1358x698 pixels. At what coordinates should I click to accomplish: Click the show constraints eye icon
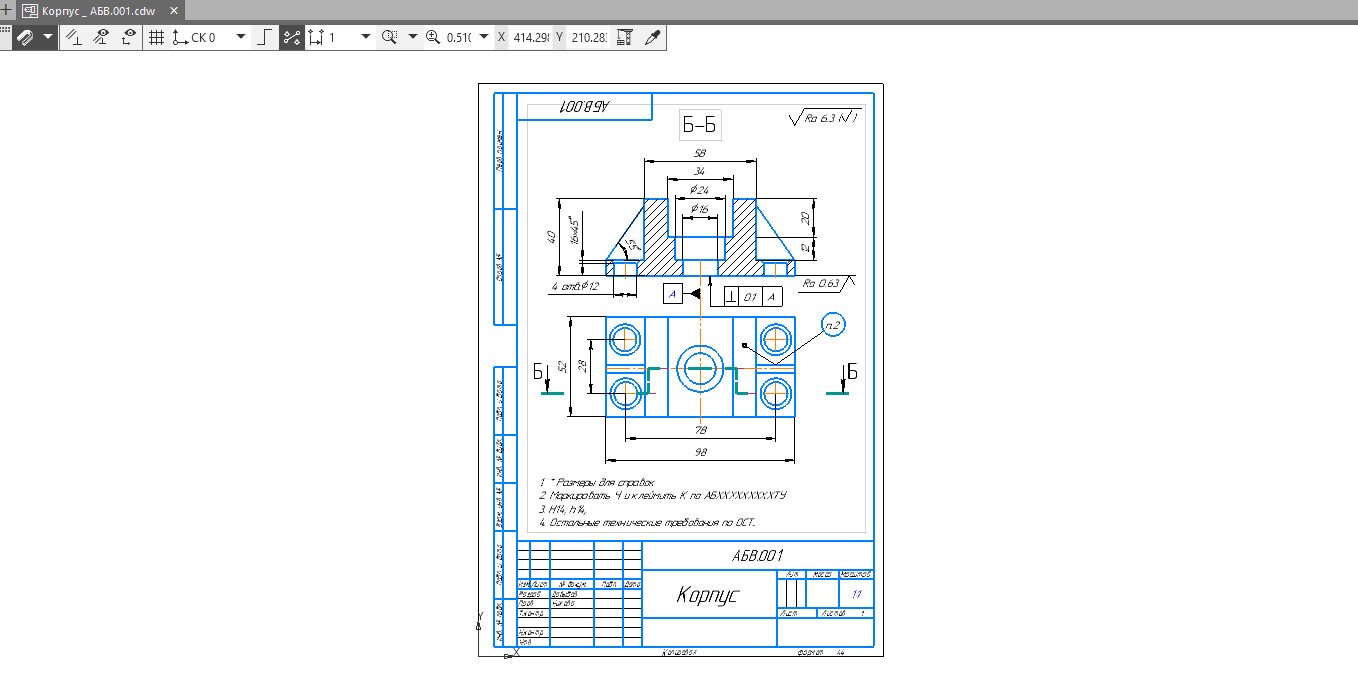(101, 37)
